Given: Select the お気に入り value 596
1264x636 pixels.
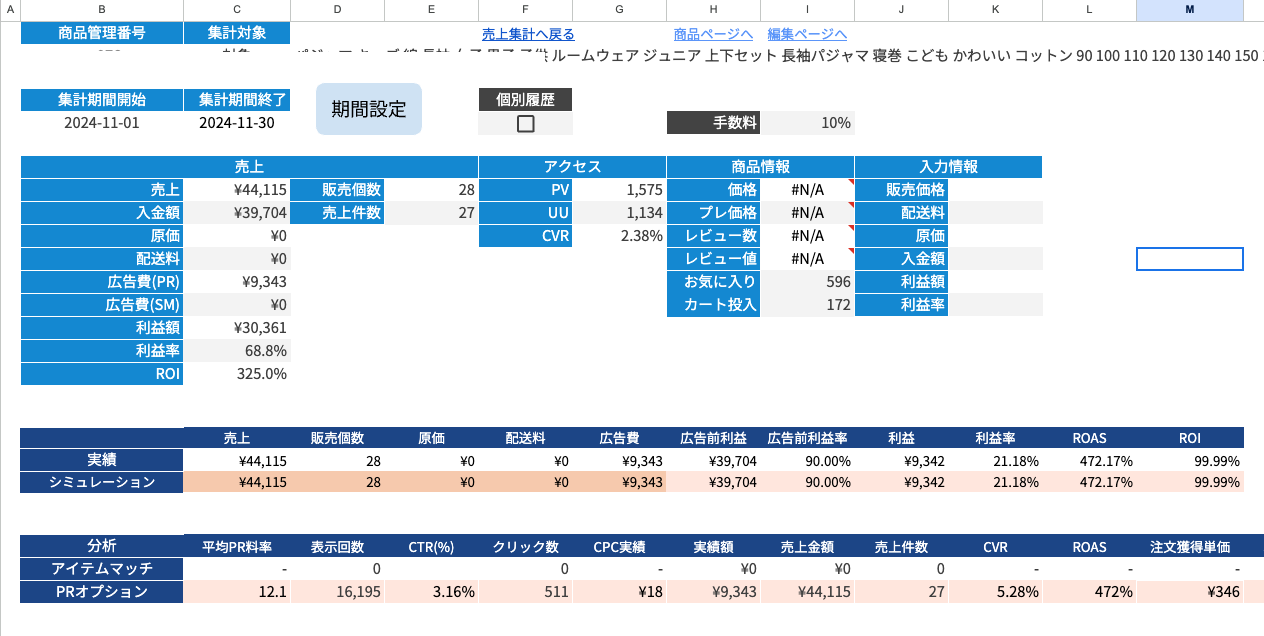Looking at the screenshot, I should pos(808,282).
